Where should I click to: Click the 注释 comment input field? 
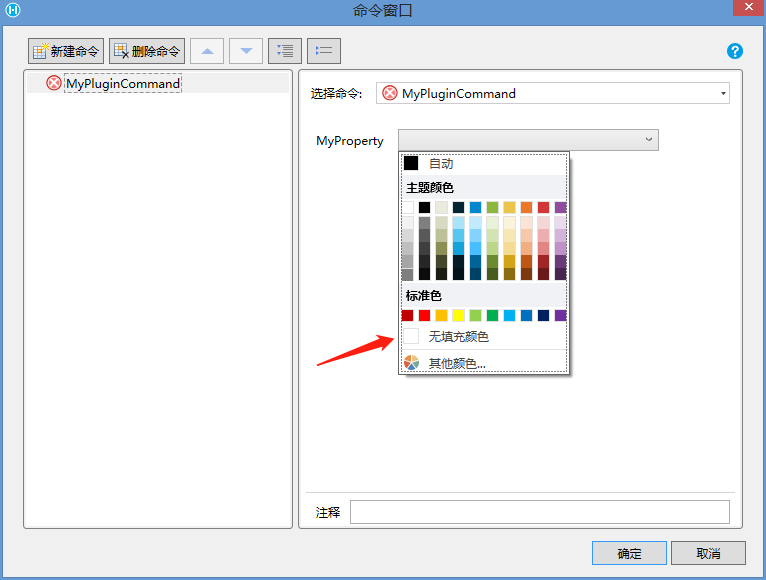(x=540, y=512)
